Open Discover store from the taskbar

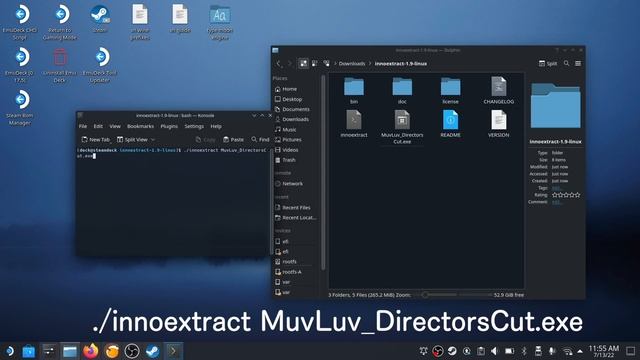coord(29,351)
